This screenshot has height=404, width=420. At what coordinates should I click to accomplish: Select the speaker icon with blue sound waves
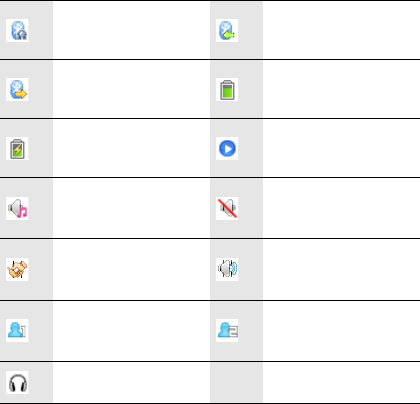point(227,269)
